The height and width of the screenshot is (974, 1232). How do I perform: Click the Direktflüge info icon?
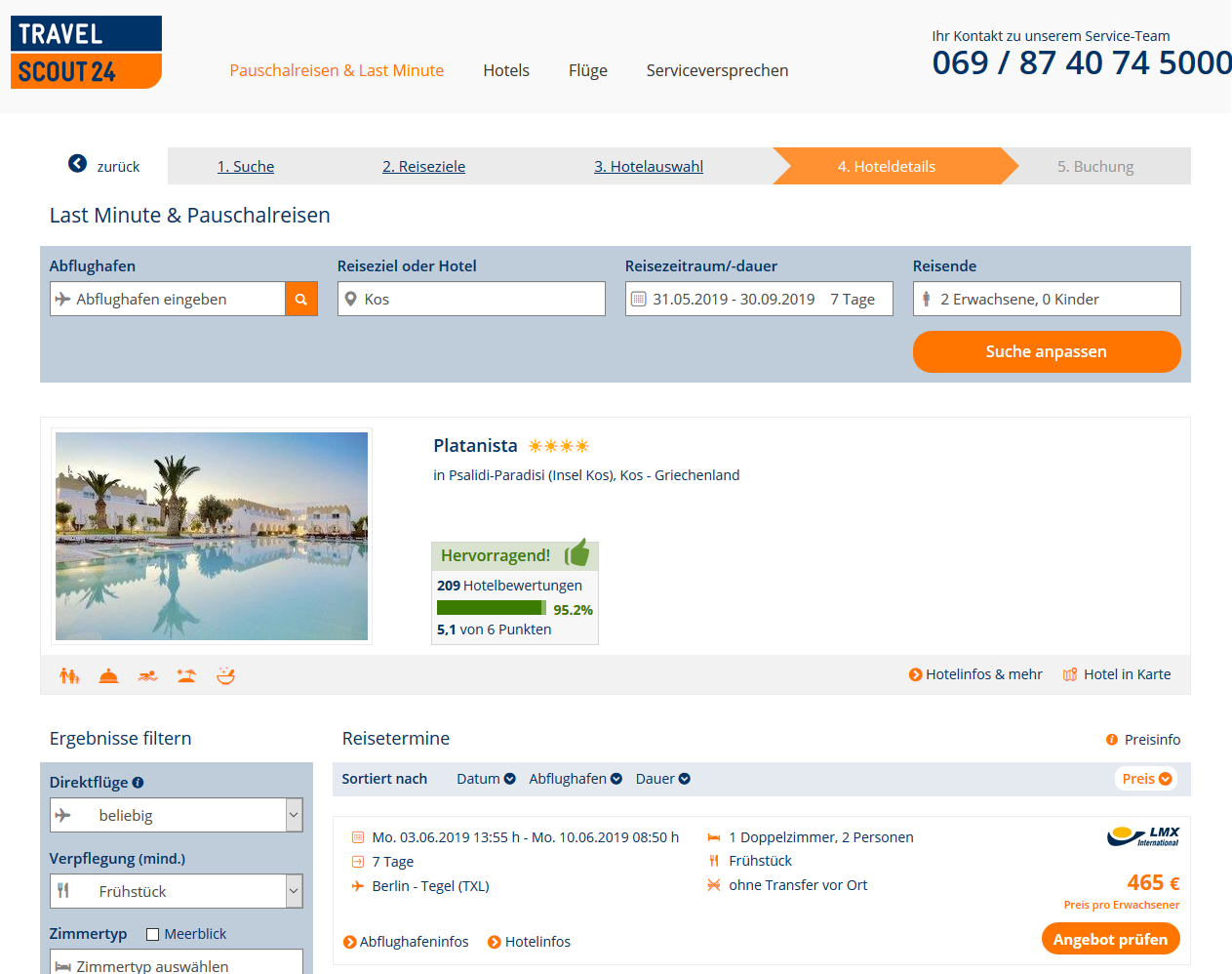[x=138, y=783]
